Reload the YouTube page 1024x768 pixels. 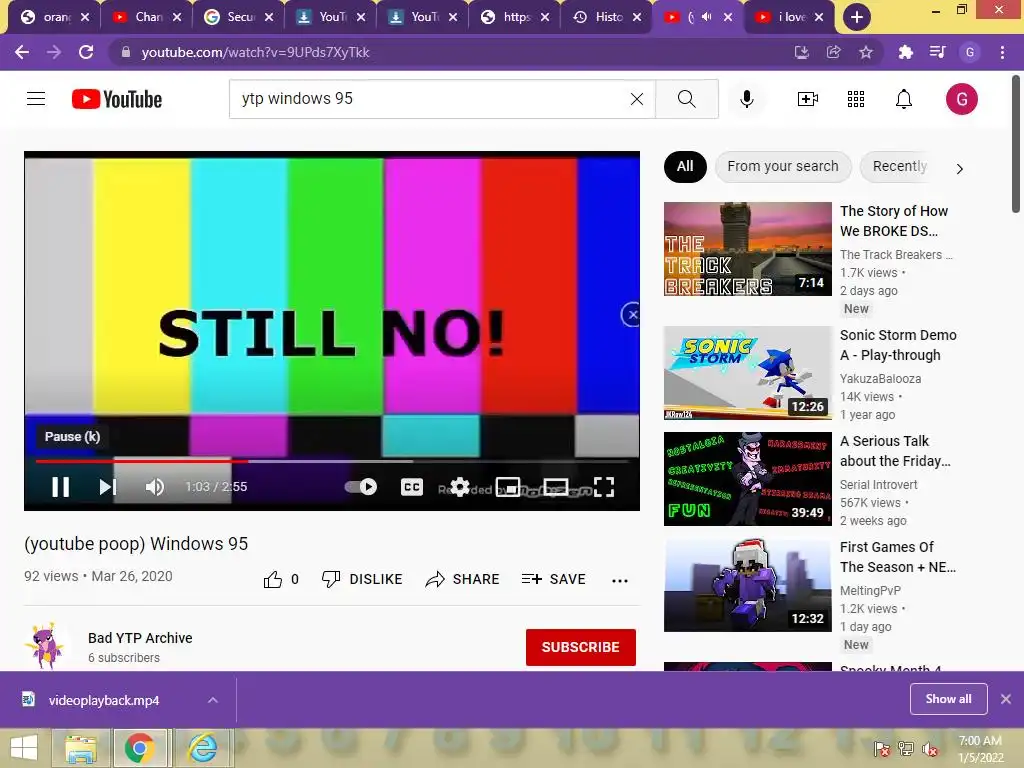pyautogui.click(x=86, y=52)
